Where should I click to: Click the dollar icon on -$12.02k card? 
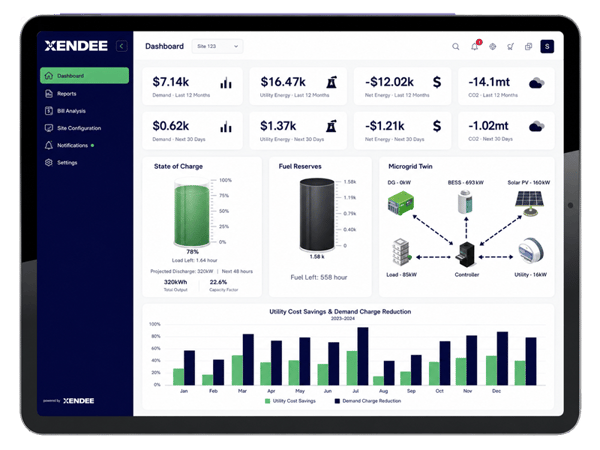(x=437, y=82)
